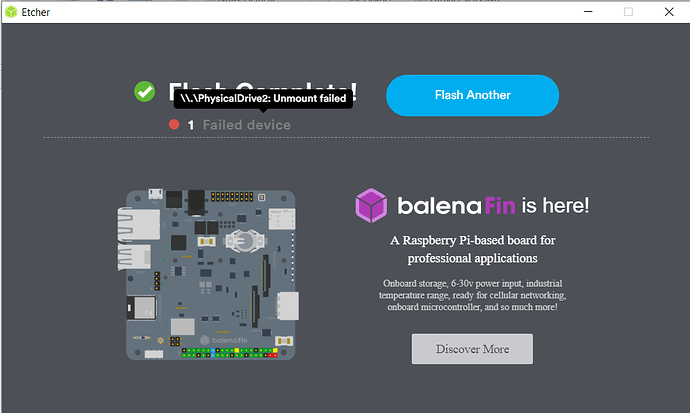Screen dimensions: 690x413
Task: Click the balenaFin board illustration
Action: pyautogui.click(x=209, y=275)
